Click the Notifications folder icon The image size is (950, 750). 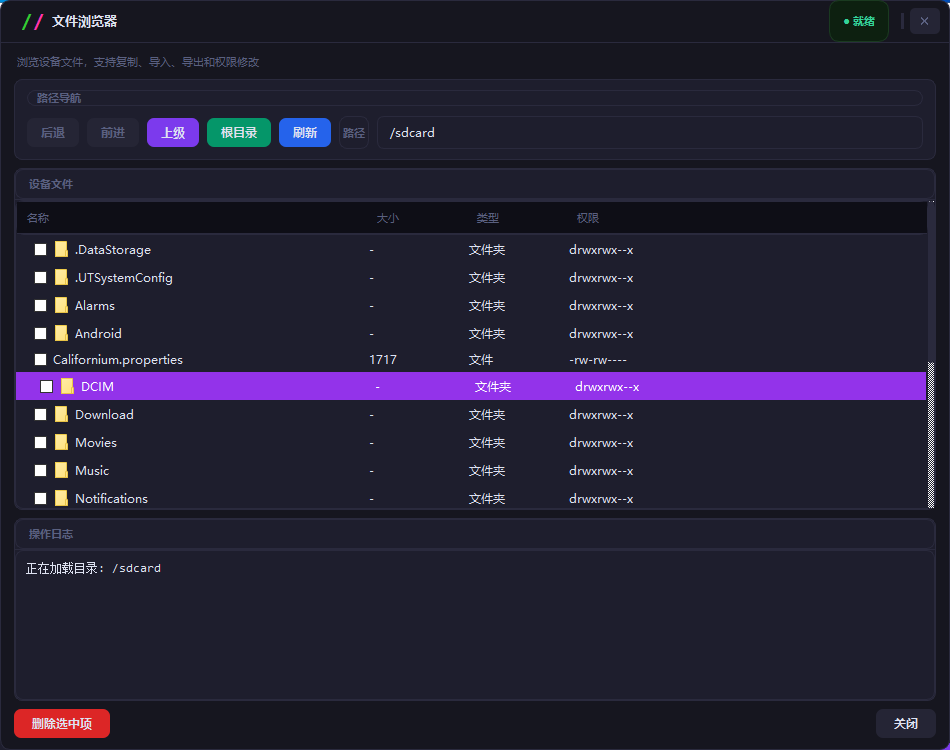61,498
